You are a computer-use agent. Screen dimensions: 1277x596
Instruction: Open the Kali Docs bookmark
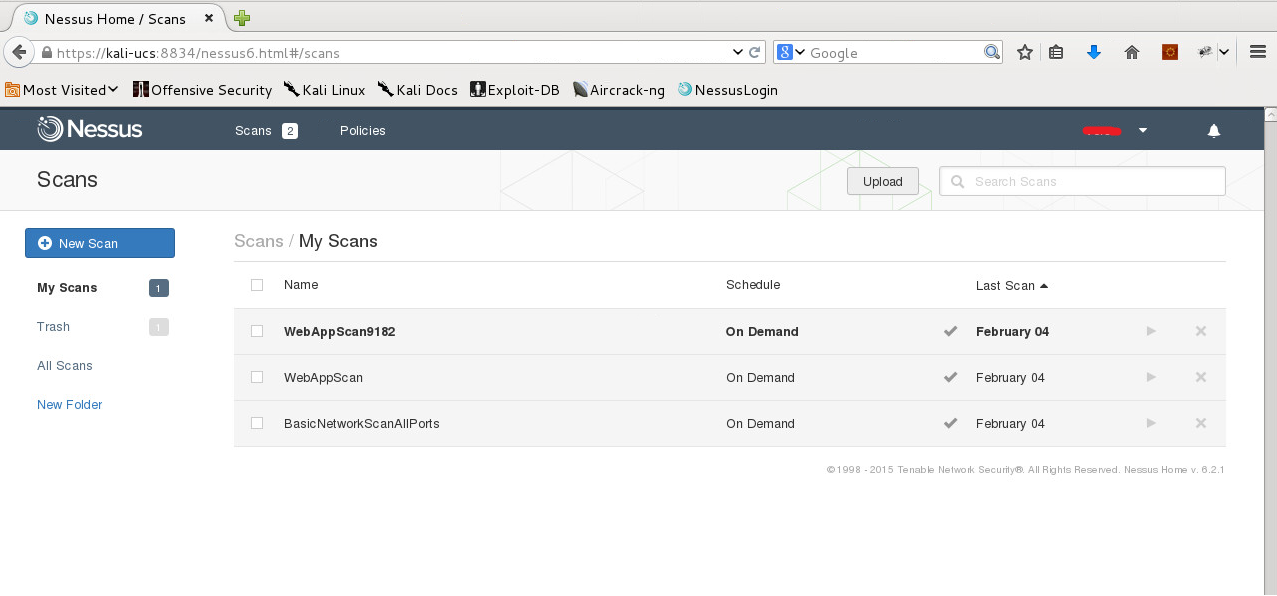(417, 90)
